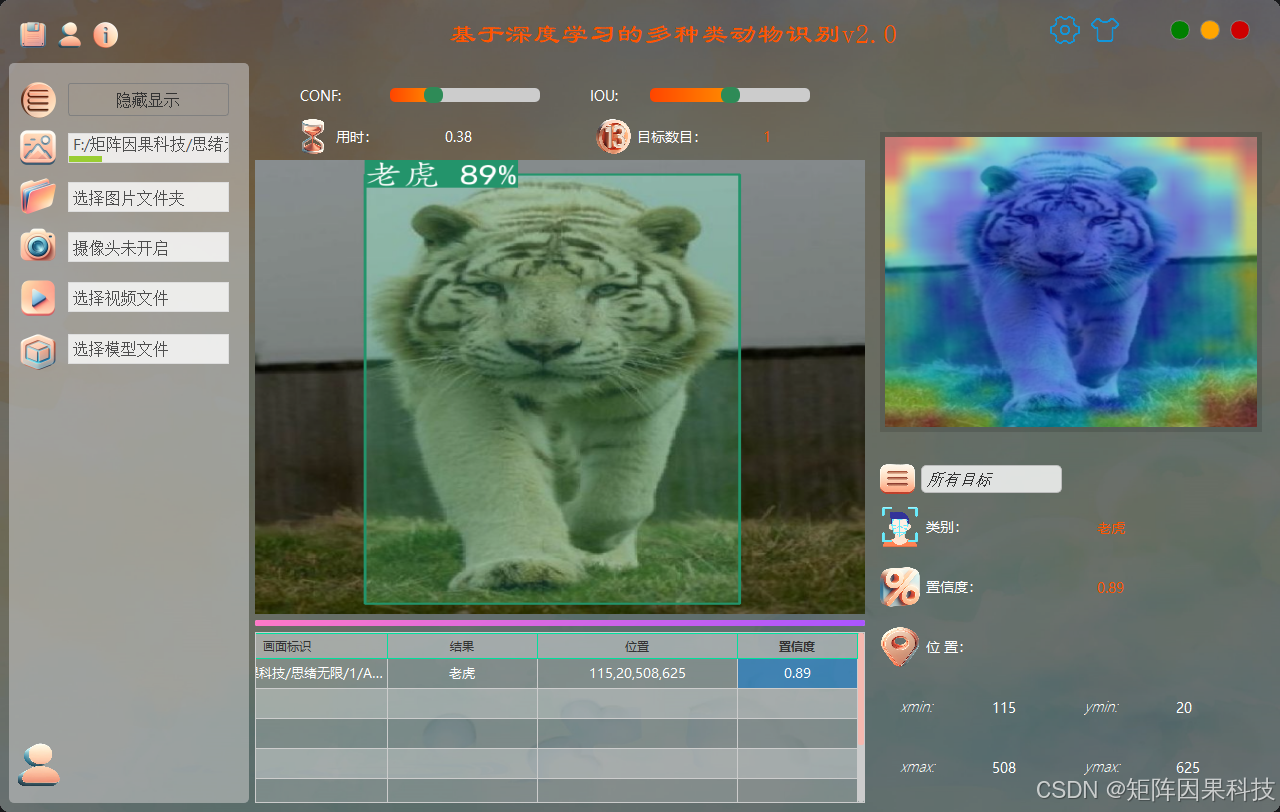Click the 位置 location pin icon
1280x812 pixels.
[x=899, y=647]
